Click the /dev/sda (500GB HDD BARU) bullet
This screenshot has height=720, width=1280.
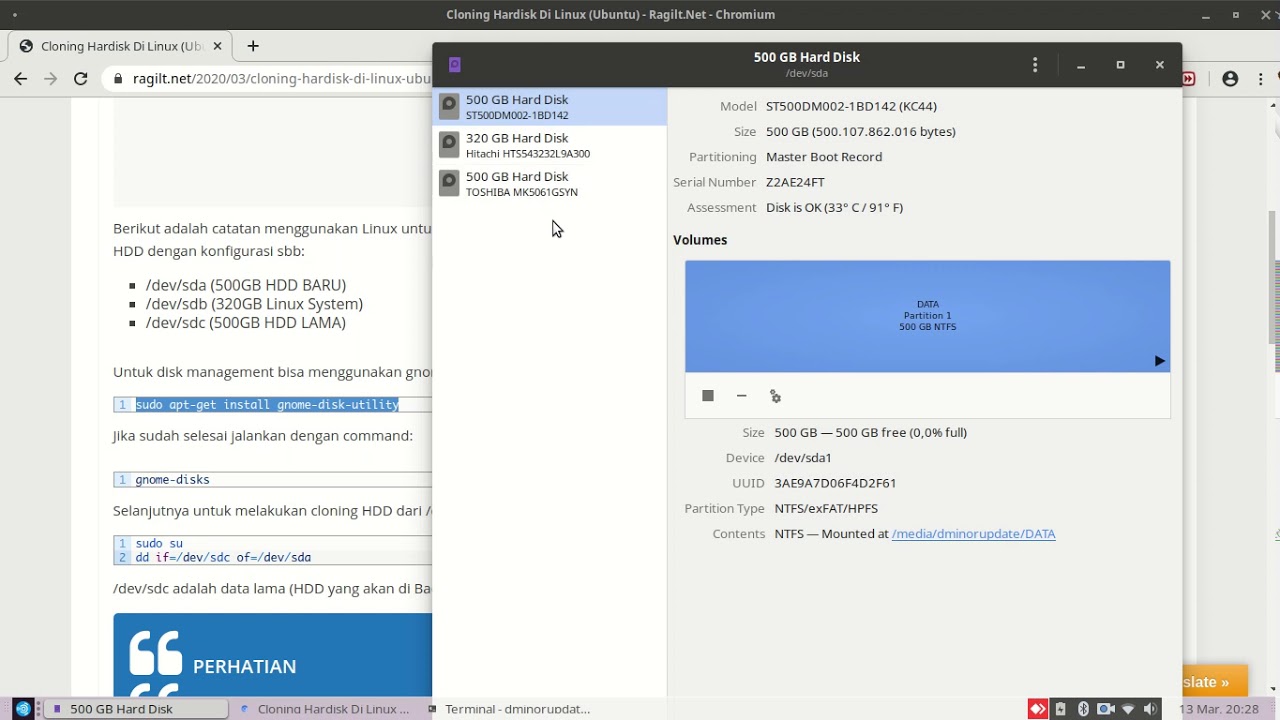246,285
